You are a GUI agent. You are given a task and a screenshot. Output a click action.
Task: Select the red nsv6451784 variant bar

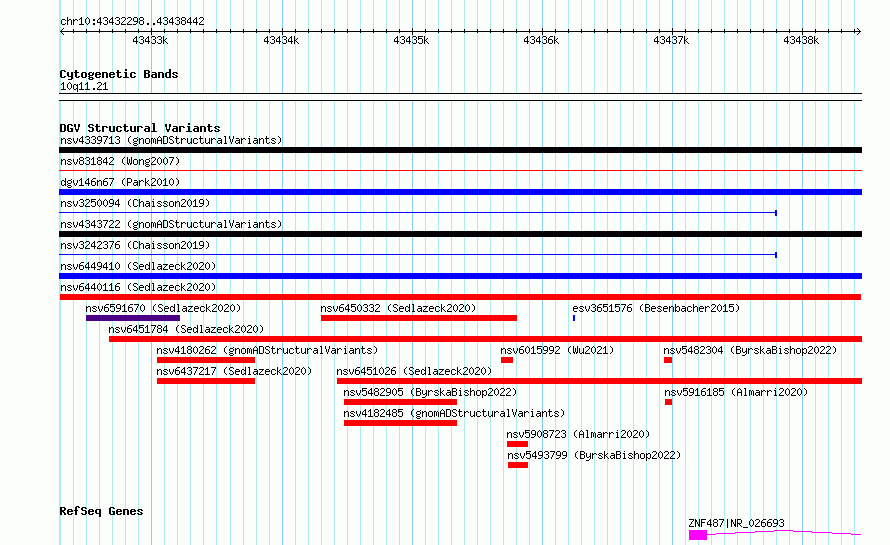click(485, 339)
